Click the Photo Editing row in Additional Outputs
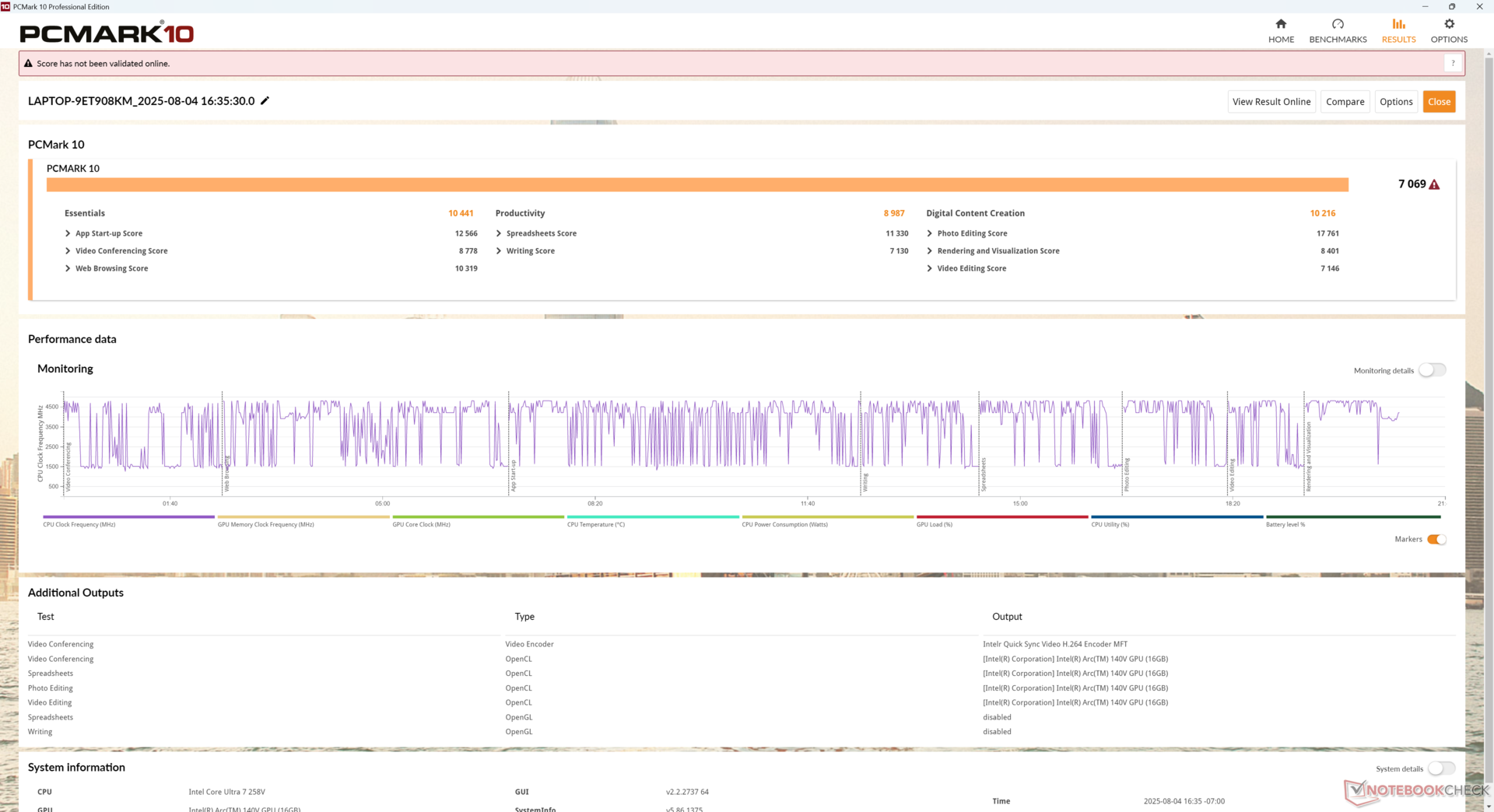The height and width of the screenshot is (812, 1494). point(741,688)
